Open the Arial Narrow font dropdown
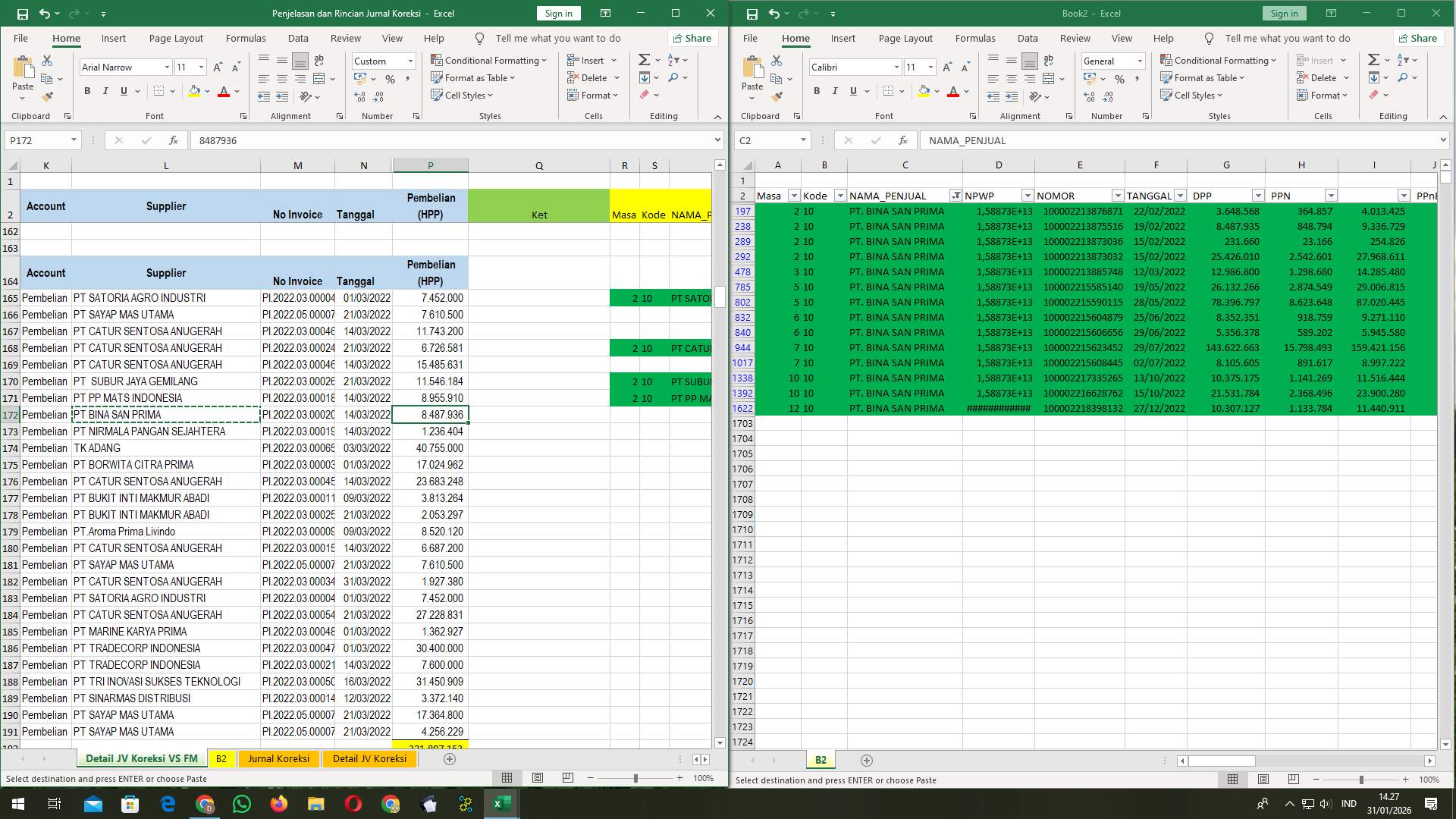 tap(168, 67)
